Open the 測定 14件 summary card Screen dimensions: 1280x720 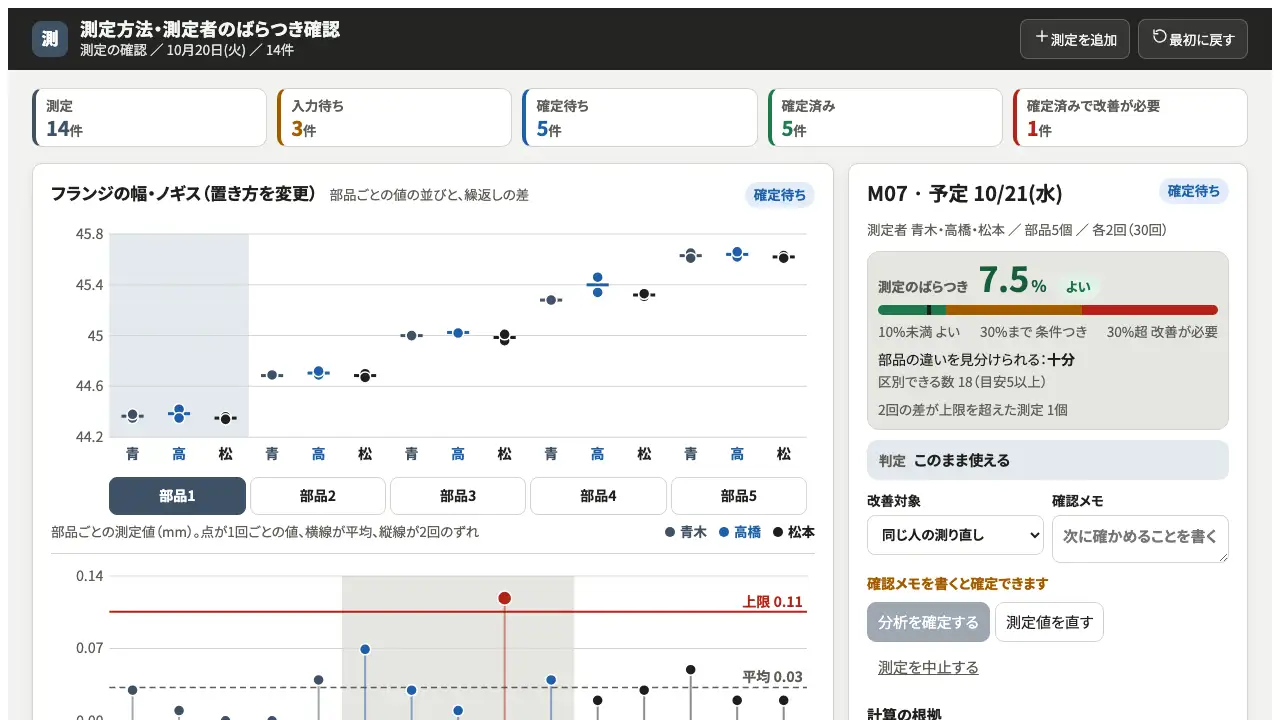click(x=150, y=118)
